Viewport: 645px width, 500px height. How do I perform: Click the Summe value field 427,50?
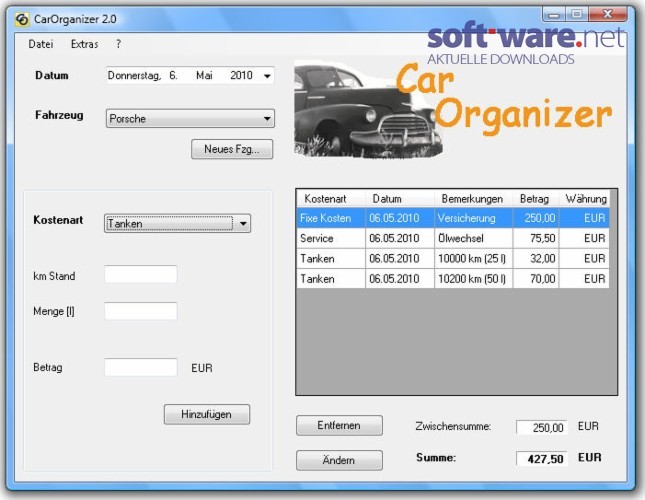(542, 458)
